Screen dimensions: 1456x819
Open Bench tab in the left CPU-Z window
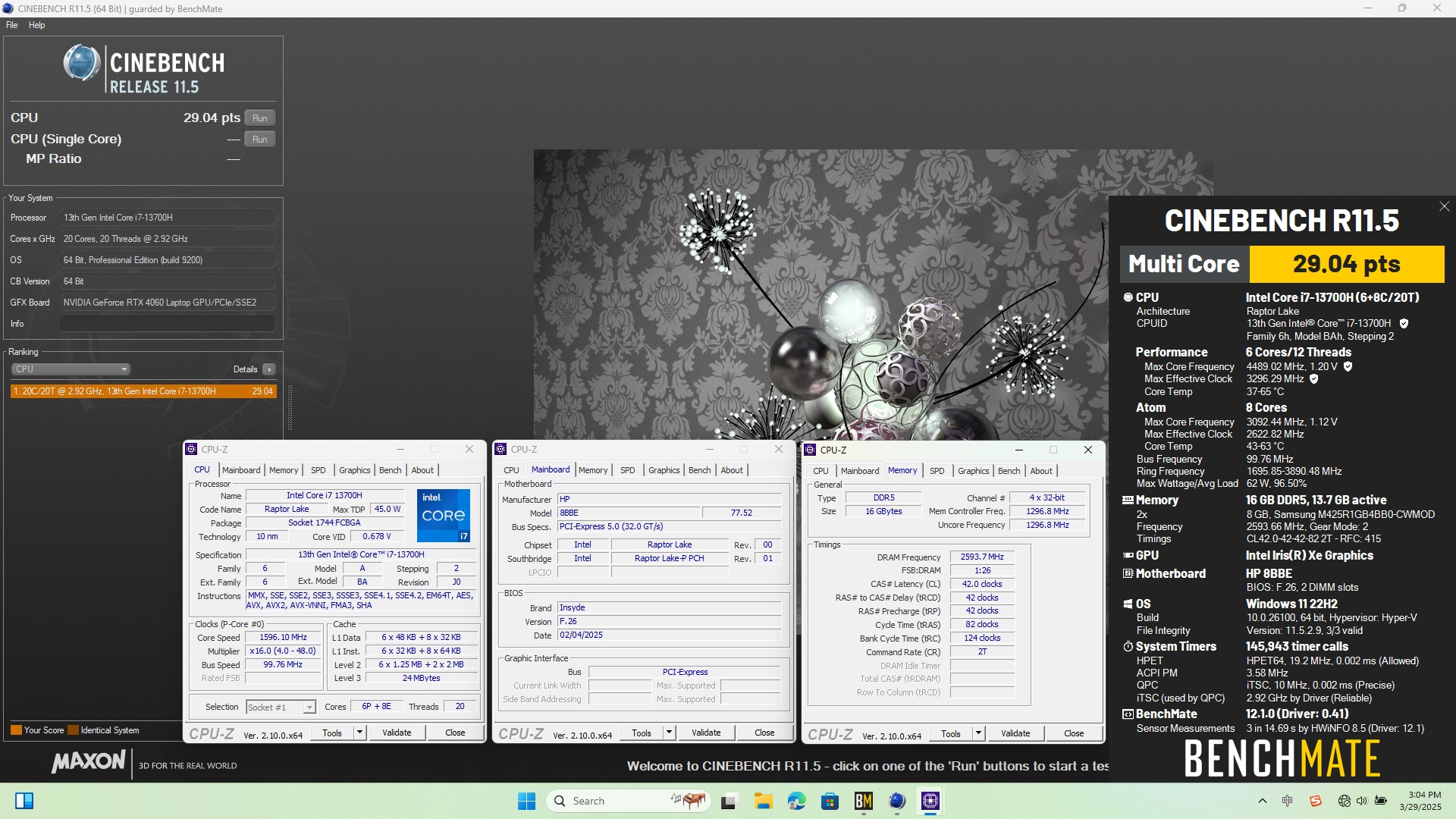pyautogui.click(x=390, y=470)
